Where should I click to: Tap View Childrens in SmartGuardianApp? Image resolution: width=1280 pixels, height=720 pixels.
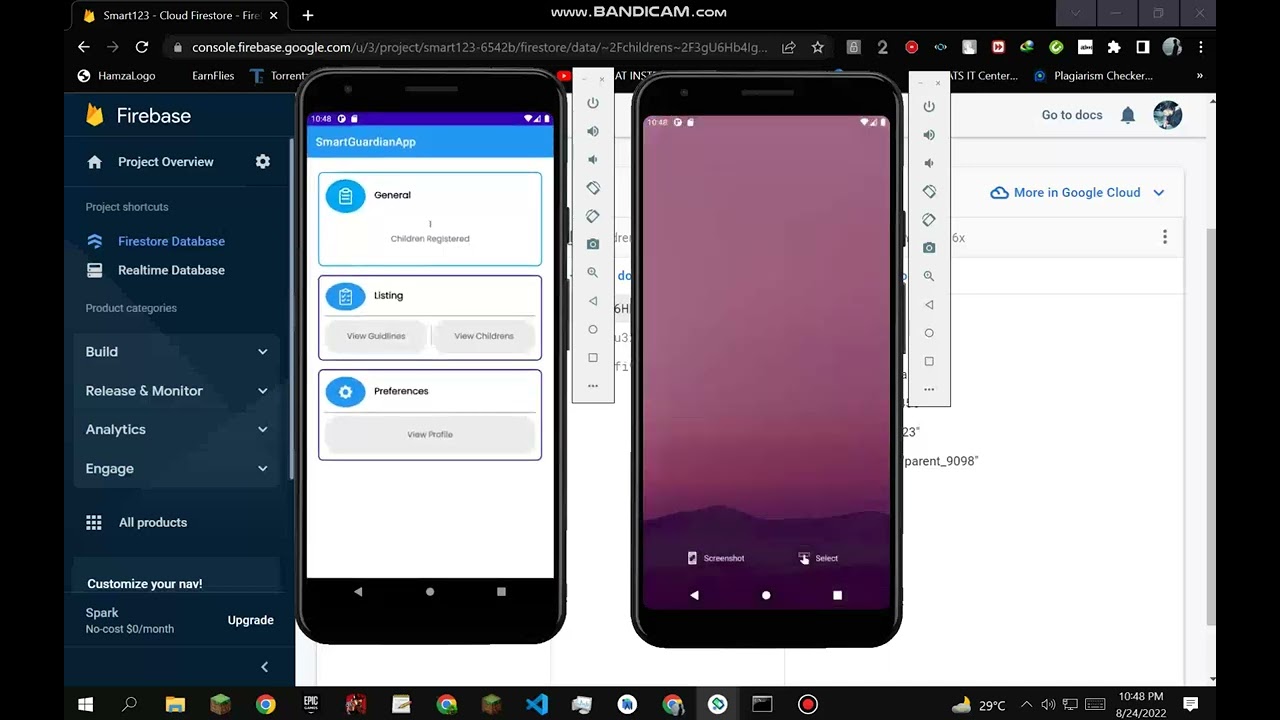[x=484, y=336]
